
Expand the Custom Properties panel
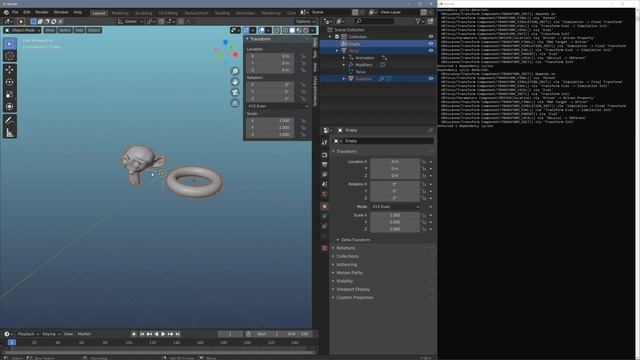(x=355, y=298)
